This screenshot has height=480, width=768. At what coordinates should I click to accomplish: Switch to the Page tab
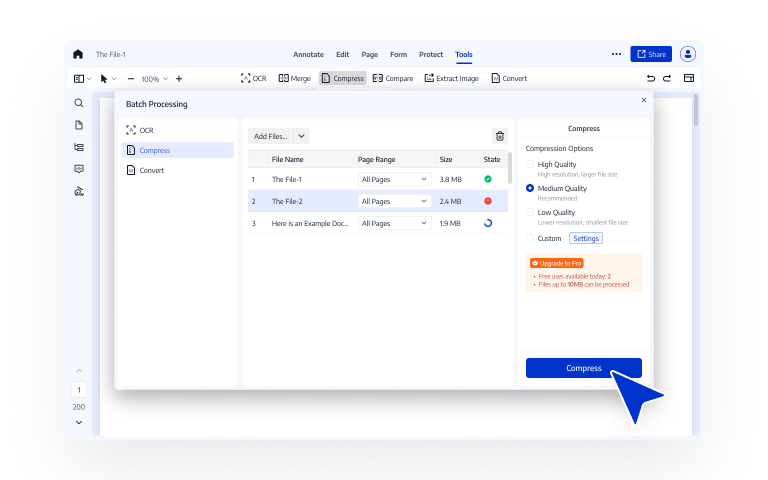tap(369, 54)
